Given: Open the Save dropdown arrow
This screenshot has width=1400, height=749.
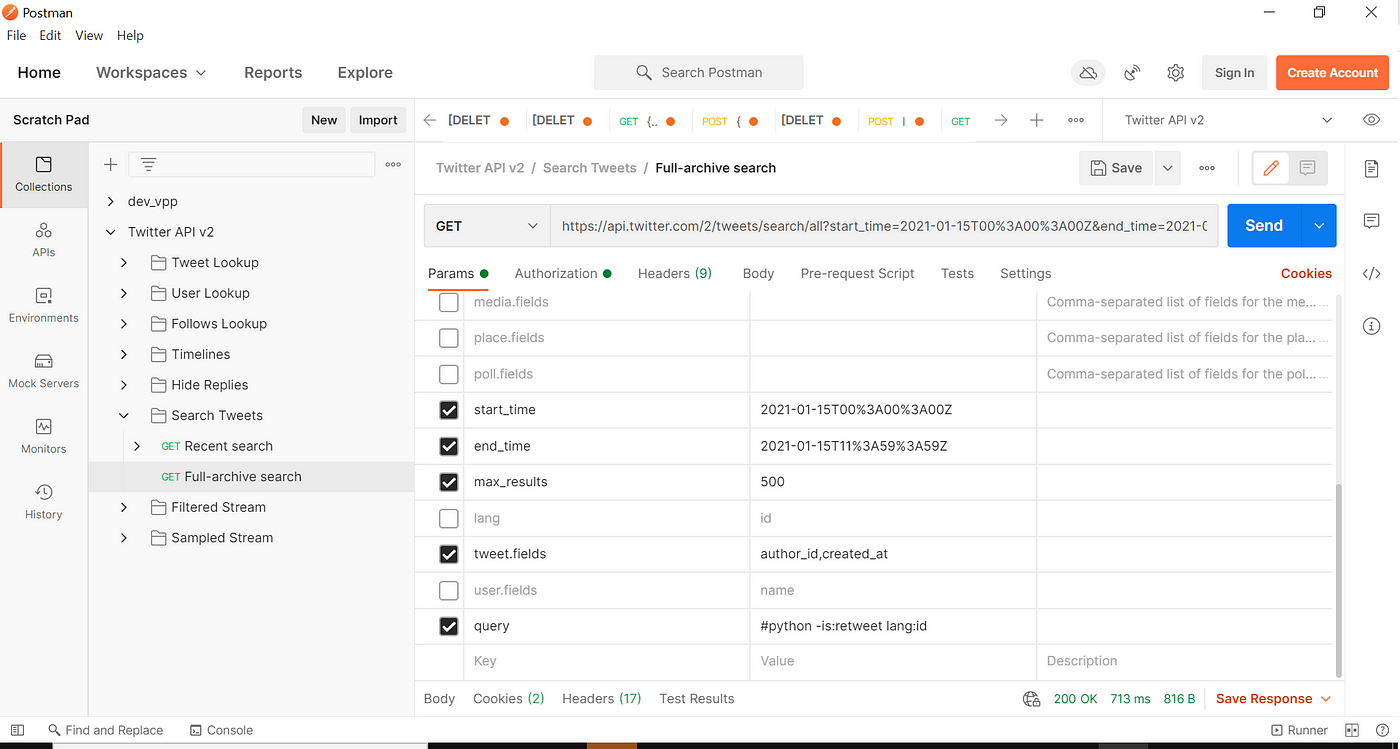Looking at the screenshot, I should click(1167, 168).
